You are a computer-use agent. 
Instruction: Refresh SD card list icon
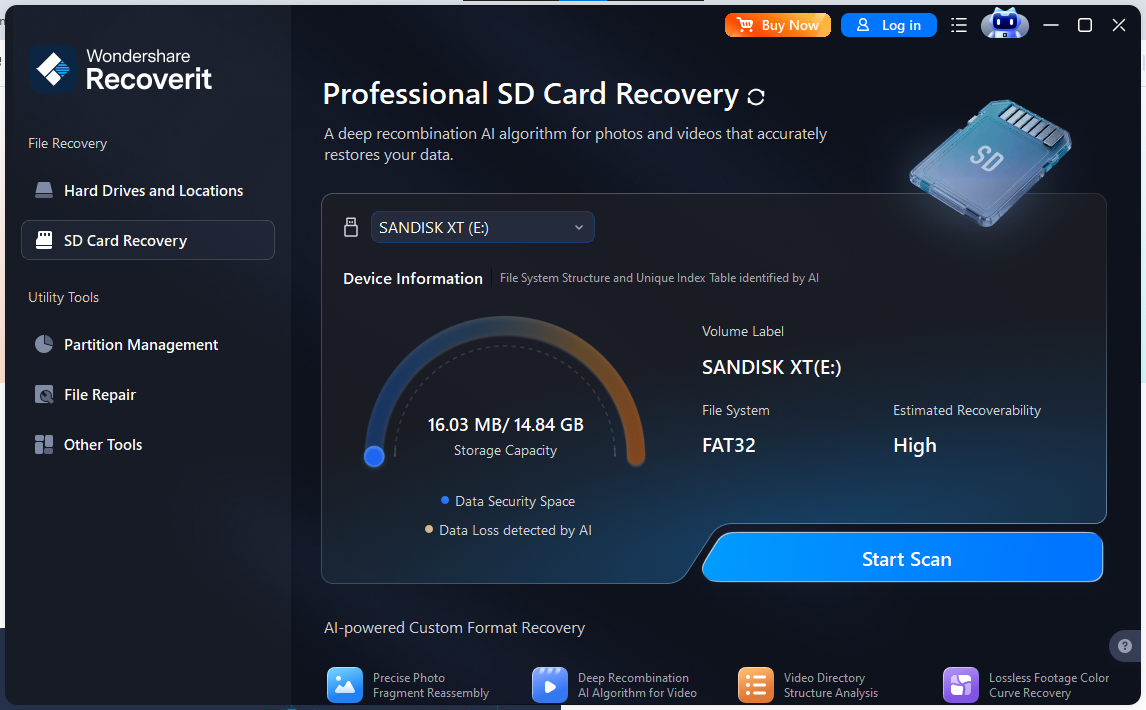[x=756, y=97]
